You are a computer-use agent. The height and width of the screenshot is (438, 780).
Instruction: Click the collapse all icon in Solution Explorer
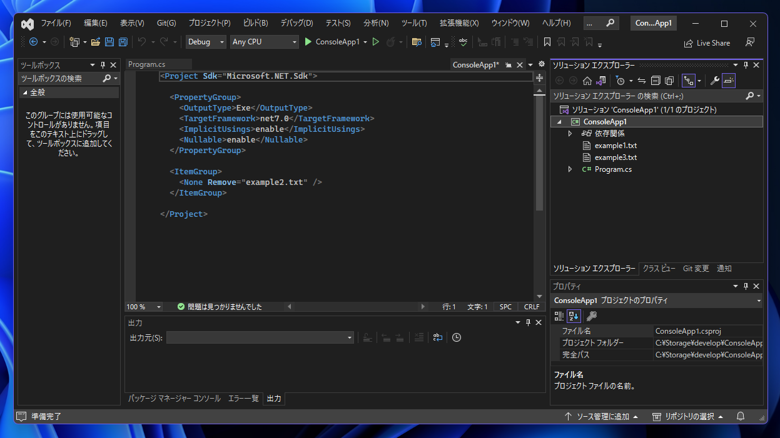[656, 81]
